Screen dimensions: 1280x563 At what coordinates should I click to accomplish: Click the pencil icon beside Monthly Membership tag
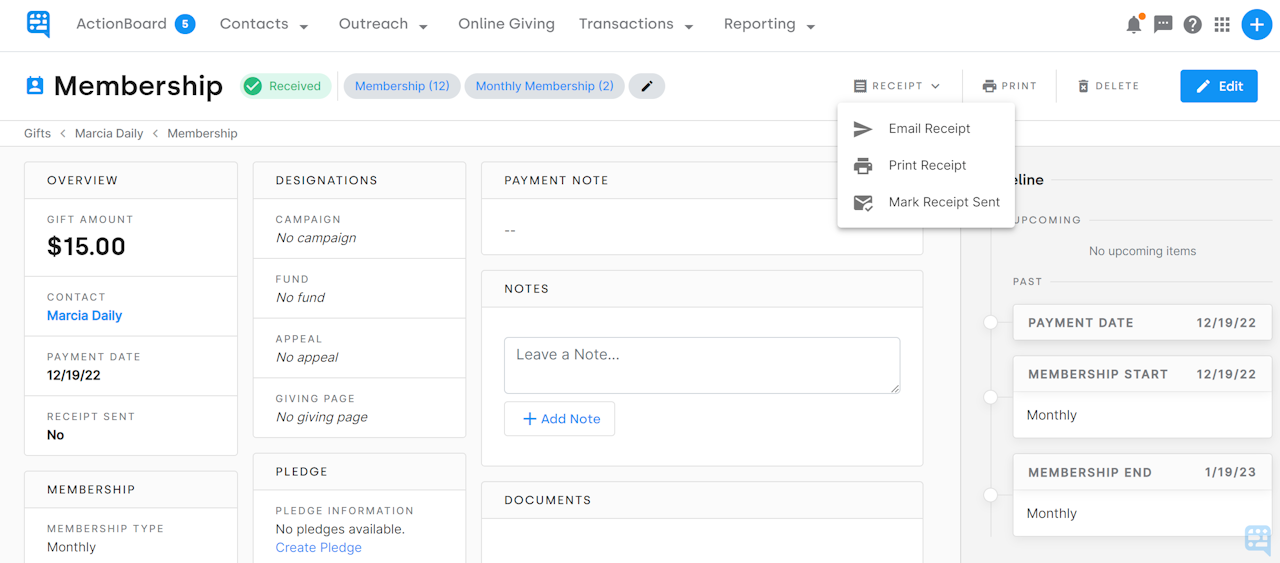click(647, 86)
